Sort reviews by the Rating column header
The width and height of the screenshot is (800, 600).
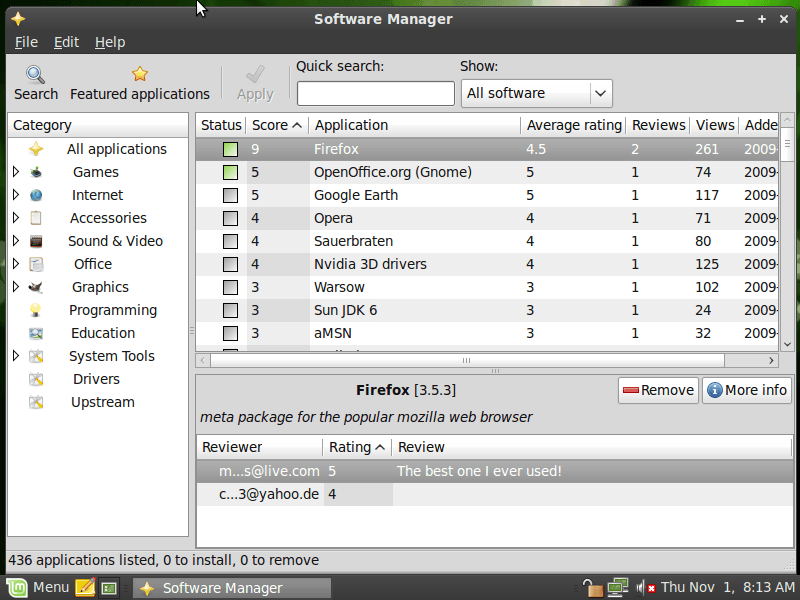357,447
